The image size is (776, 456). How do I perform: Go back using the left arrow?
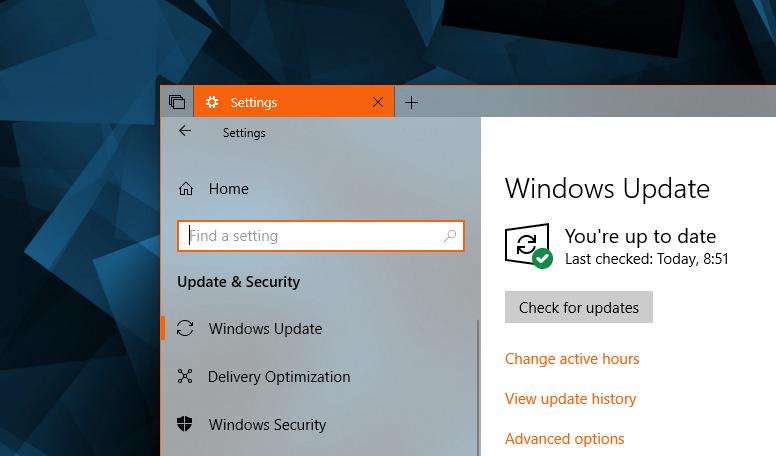click(185, 131)
